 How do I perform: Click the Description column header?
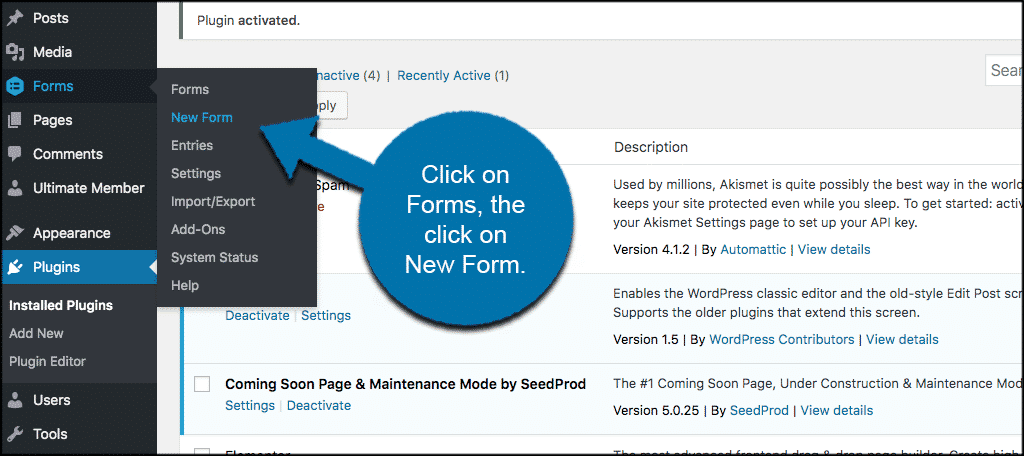(x=650, y=148)
